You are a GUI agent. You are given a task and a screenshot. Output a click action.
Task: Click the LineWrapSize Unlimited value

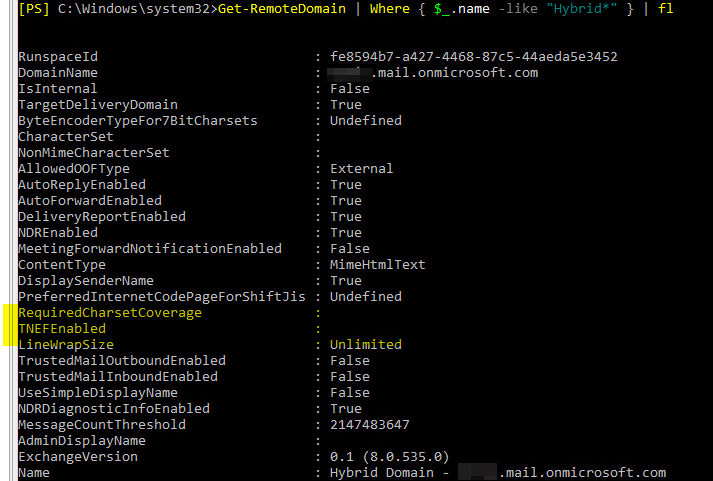coord(365,345)
